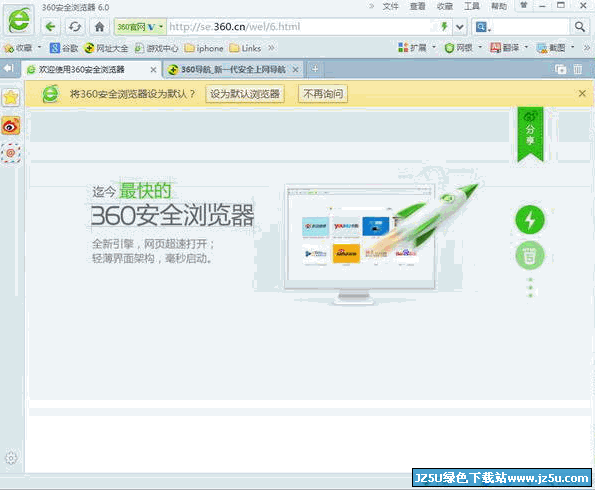The image size is (595, 490).
Task: Open the 扩展 extensions dropdown
Action: [x=416, y=48]
